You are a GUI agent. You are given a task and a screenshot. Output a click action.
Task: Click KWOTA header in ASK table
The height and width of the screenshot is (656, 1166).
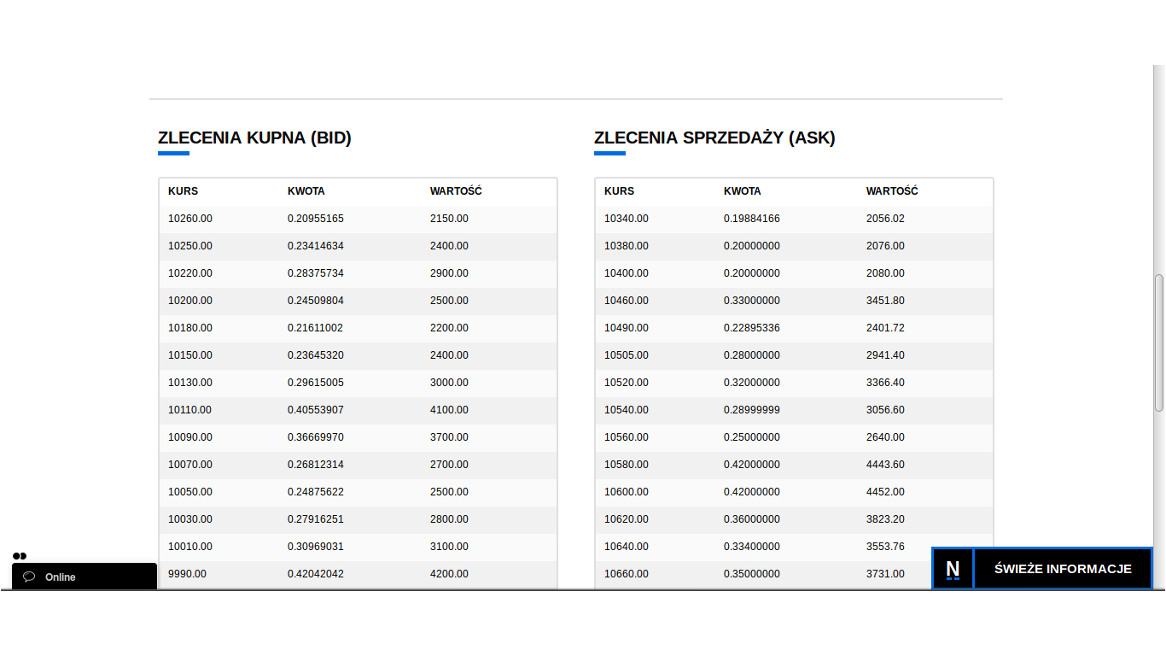point(742,191)
